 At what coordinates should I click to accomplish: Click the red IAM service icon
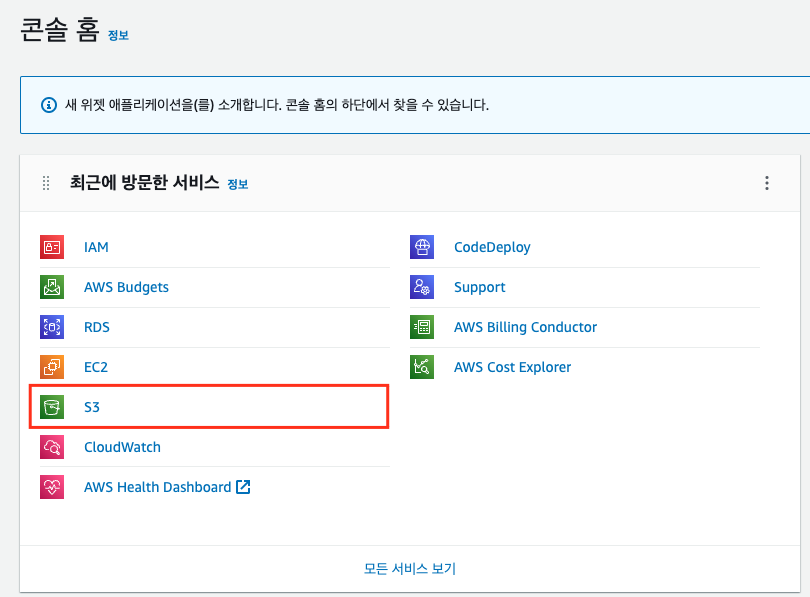52,247
